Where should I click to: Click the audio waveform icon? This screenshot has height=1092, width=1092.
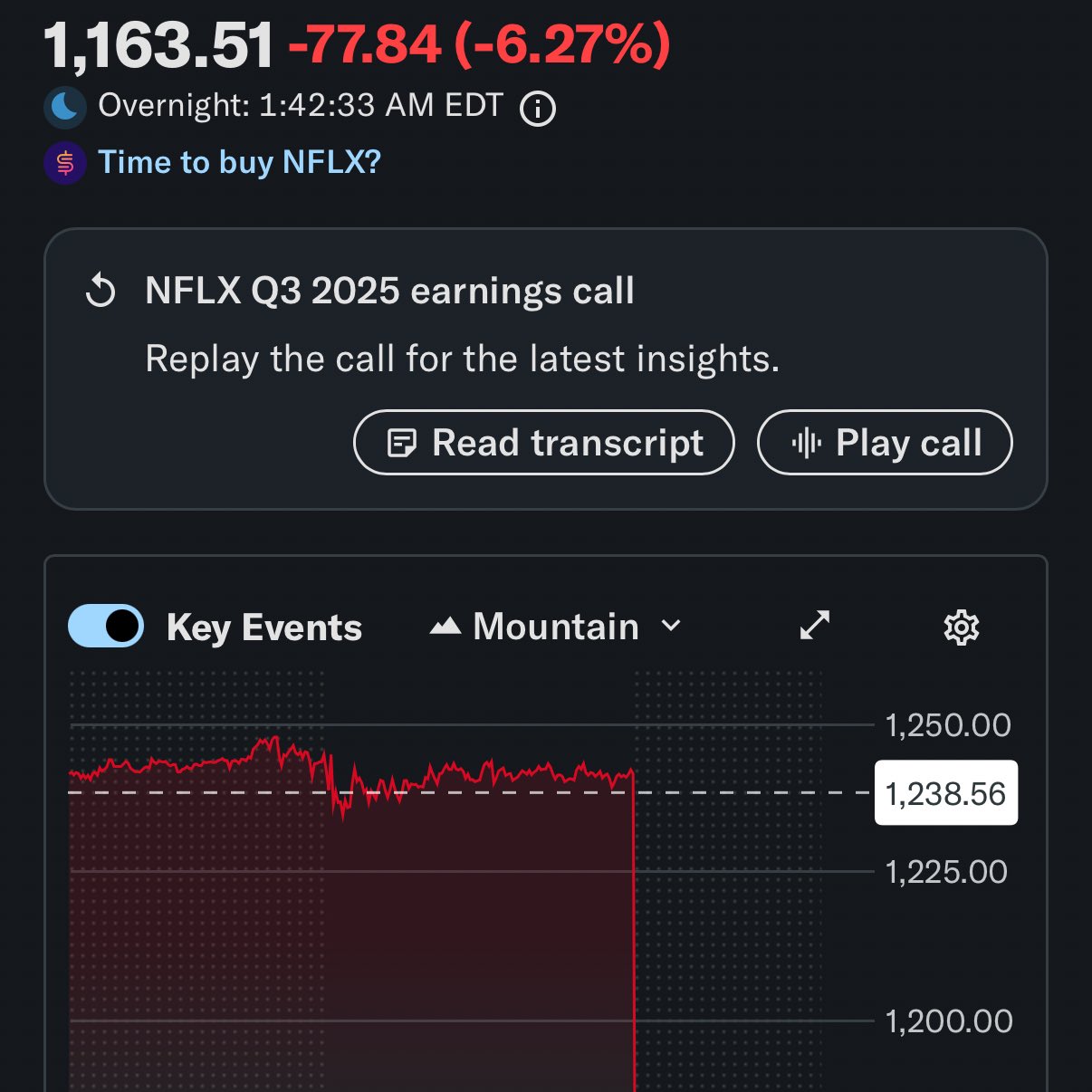[x=806, y=443]
